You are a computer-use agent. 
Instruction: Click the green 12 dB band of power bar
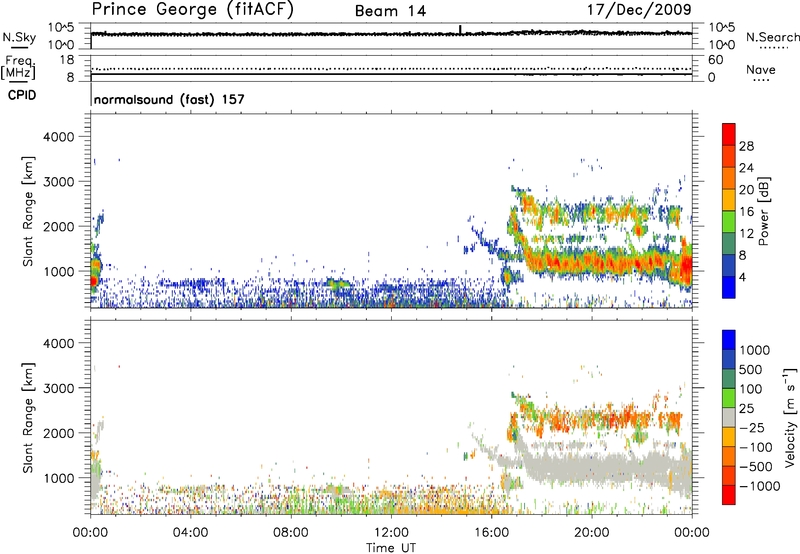[729, 221]
